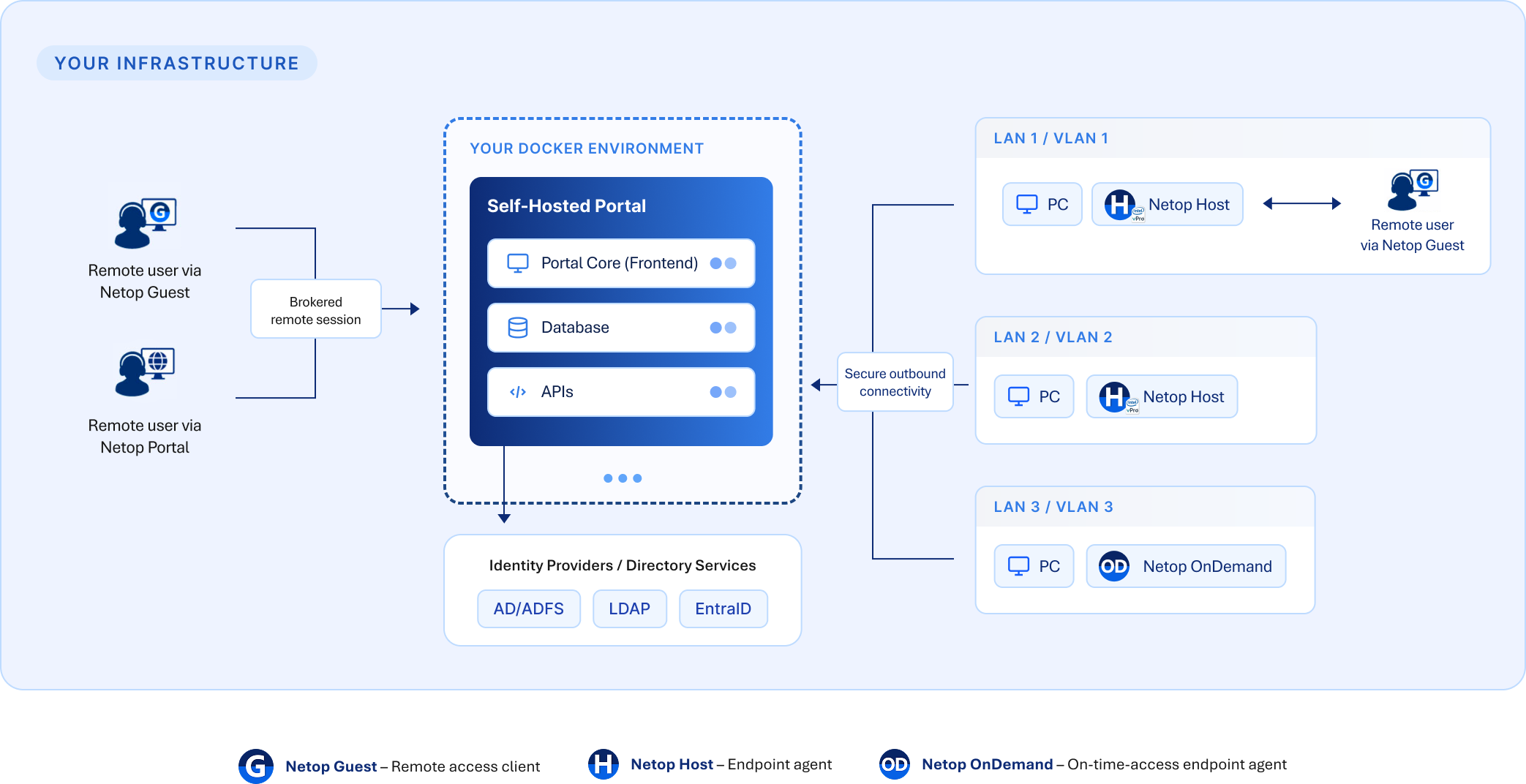Click the Netop Host H icon in LAN 1
1526x784 pixels.
tap(1121, 205)
